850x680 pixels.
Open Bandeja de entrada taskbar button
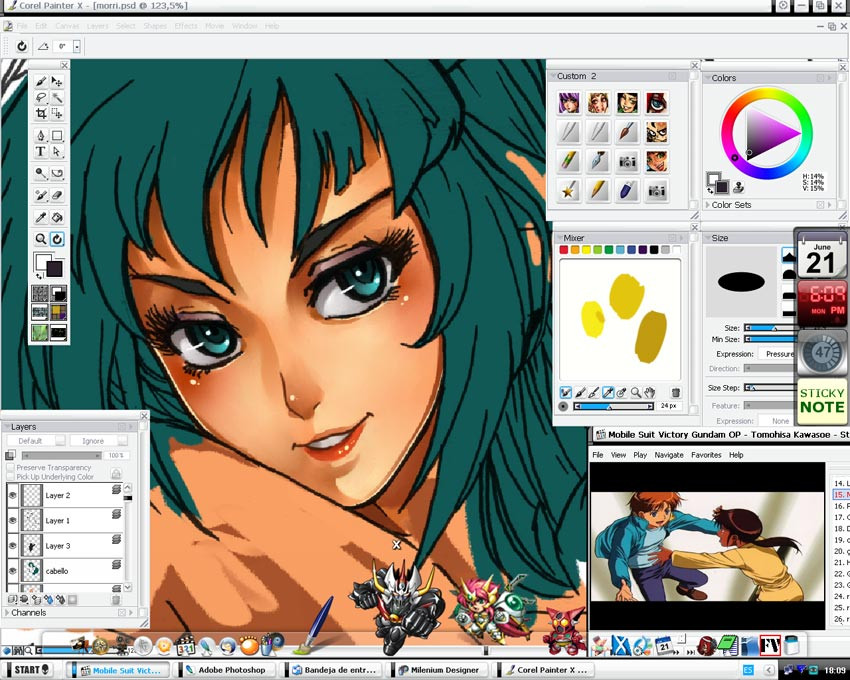point(333,670)
